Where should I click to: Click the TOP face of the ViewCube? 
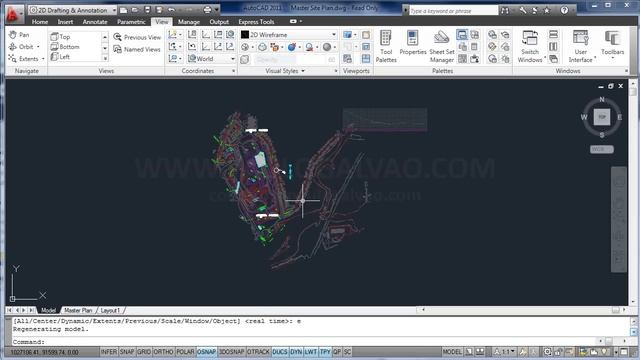point(602,117)
